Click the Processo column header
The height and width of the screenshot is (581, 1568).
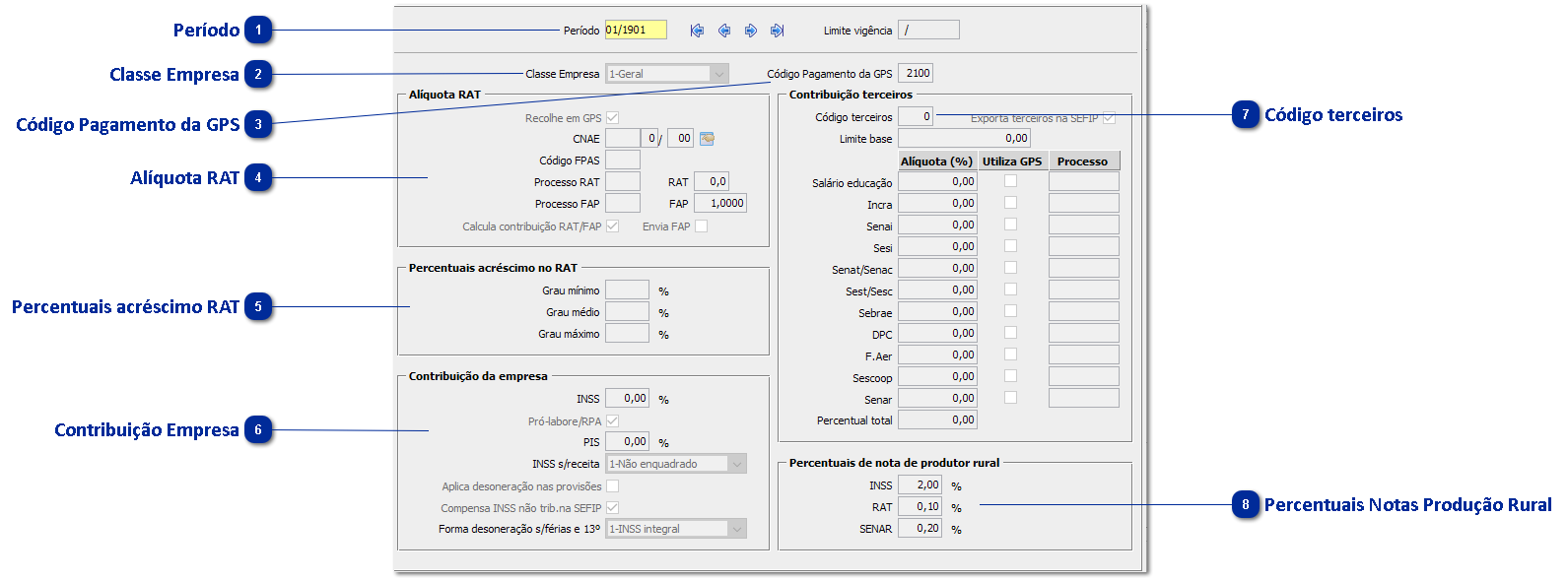(1082, 161)
